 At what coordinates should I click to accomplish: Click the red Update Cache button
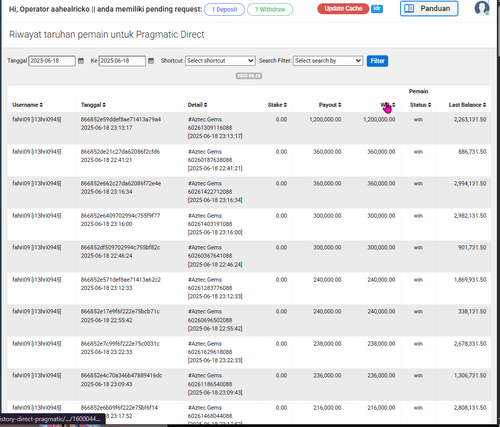343,9
